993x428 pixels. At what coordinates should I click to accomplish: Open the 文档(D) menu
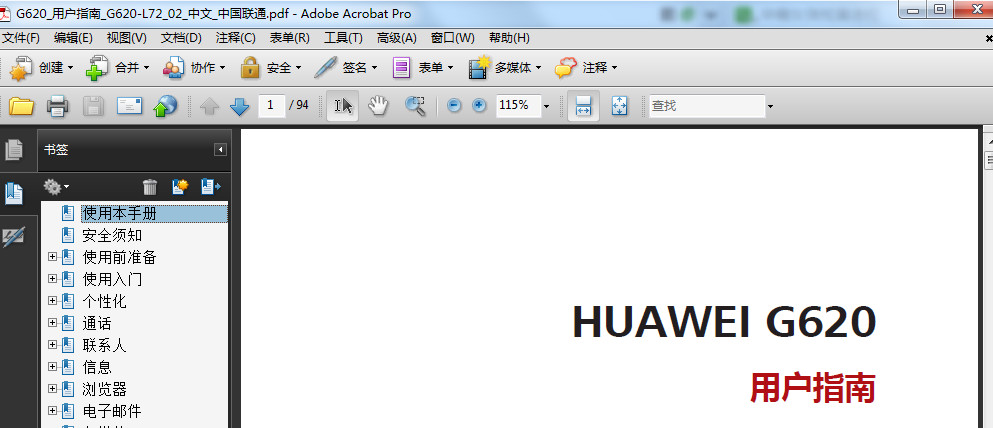coord(181,38)
